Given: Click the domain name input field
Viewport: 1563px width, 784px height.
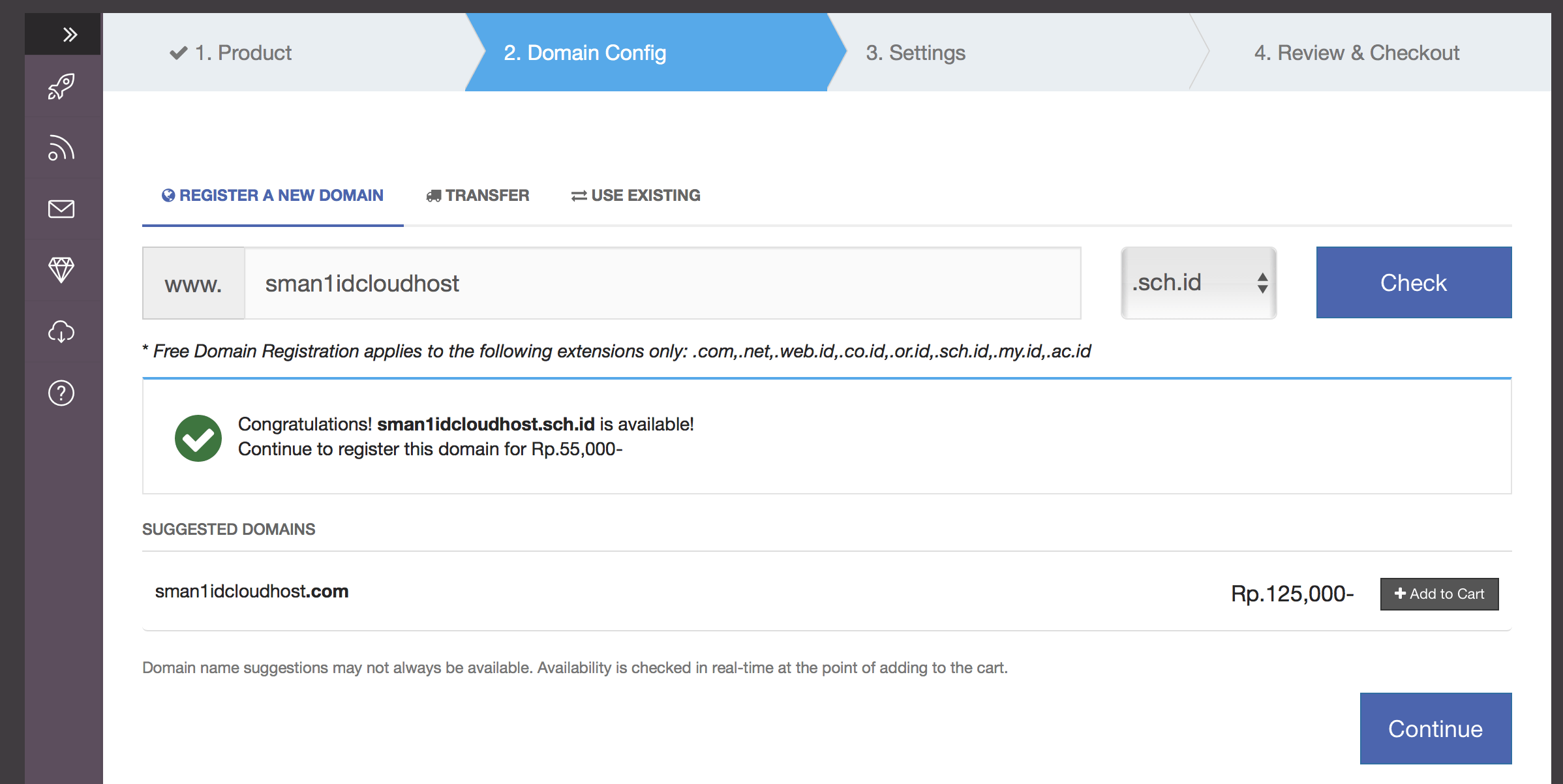Looking at the screenshot, I should [662, 283].
